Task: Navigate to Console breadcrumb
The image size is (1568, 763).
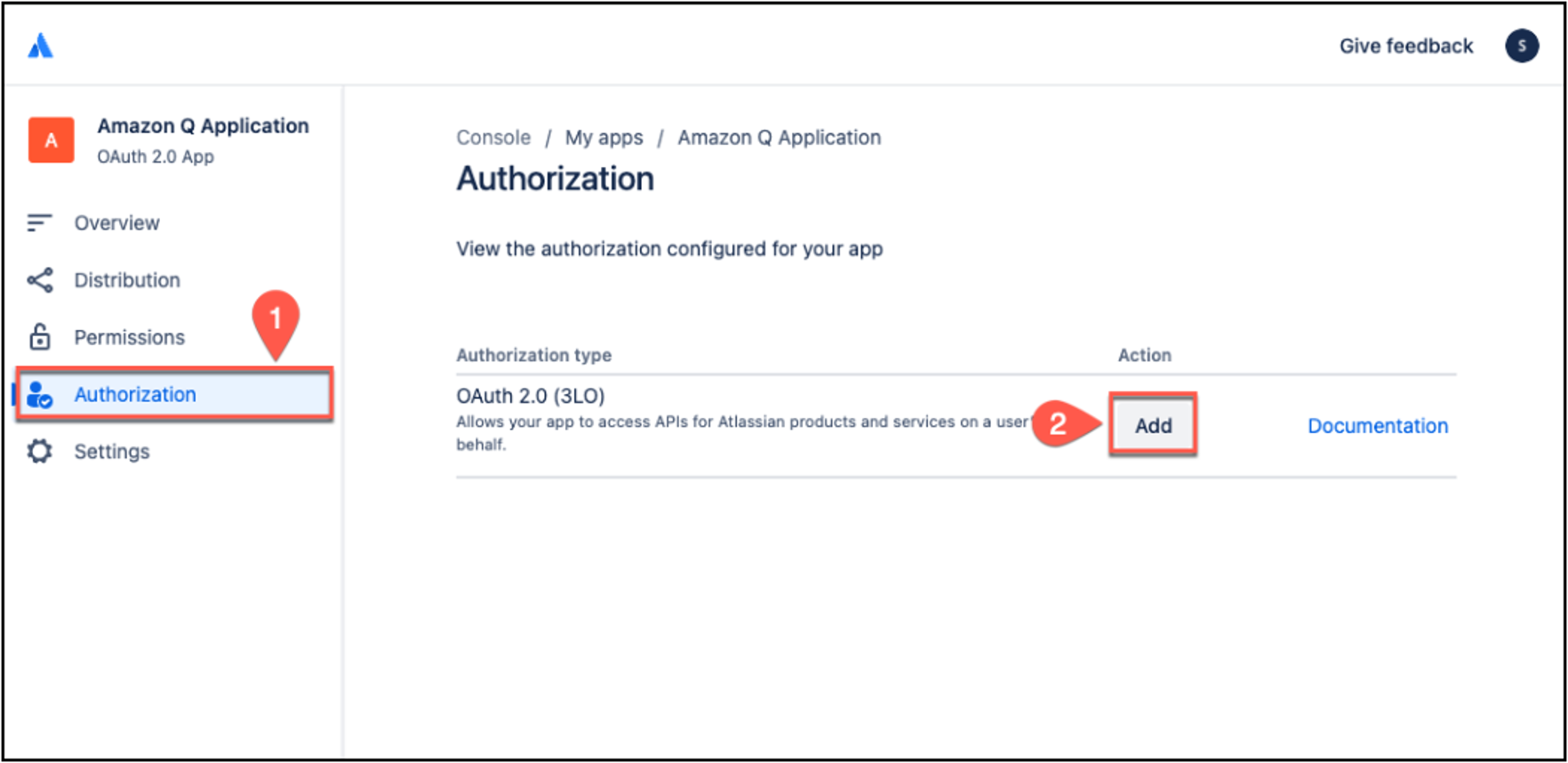Action: tap(493, 138)
